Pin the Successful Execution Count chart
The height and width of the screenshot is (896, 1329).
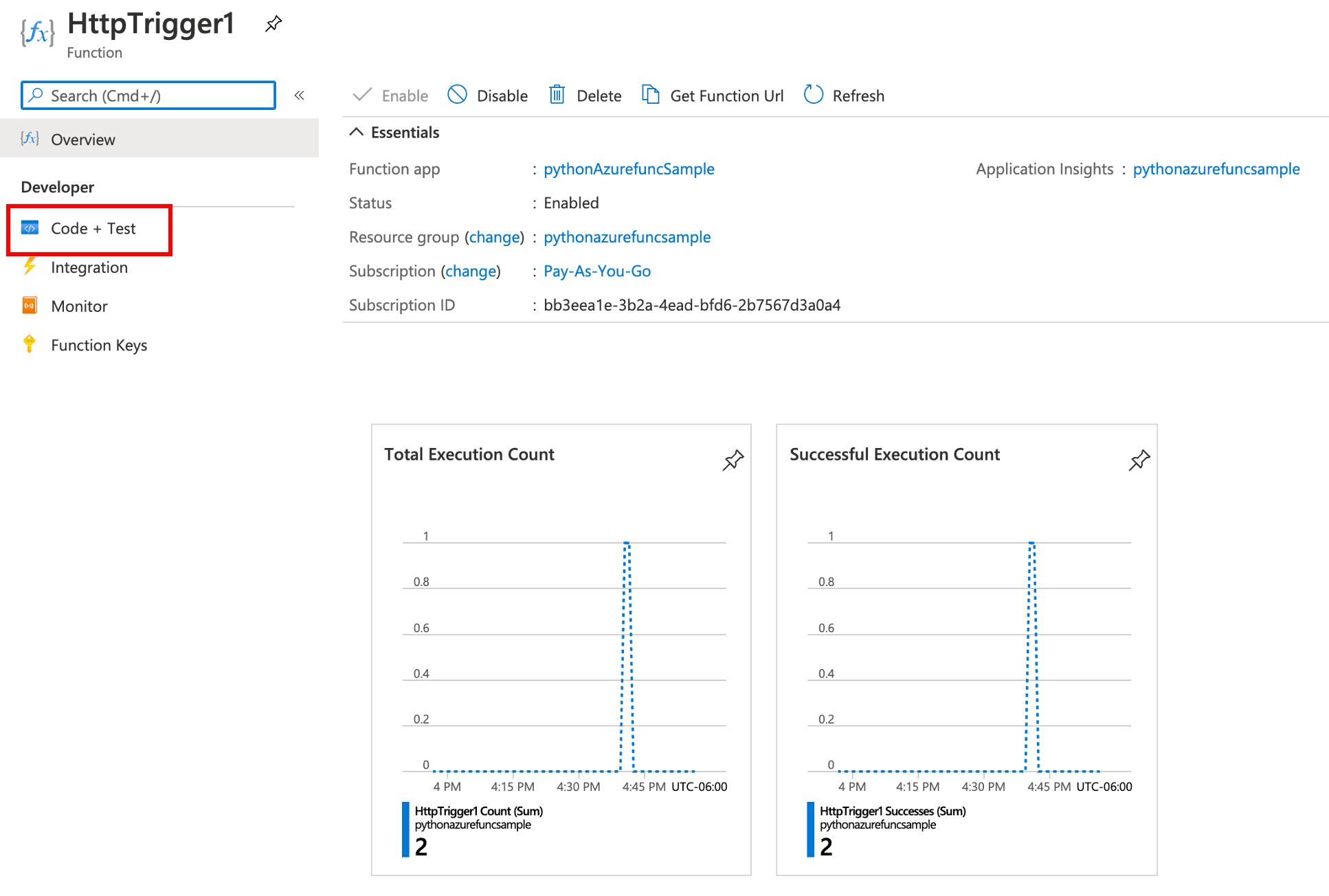coord(1139,460)
